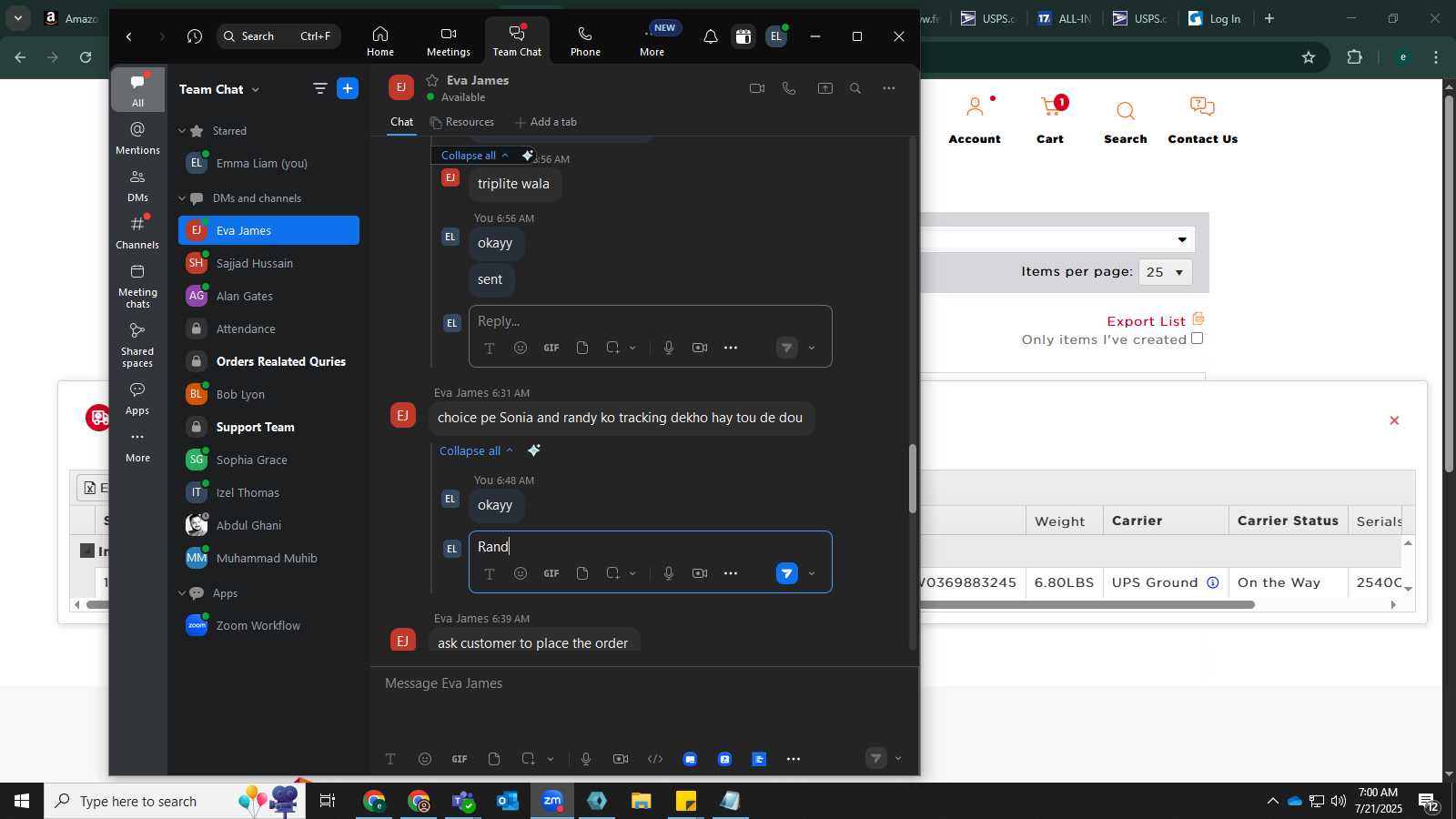Start audio call with Eva James

(789, 88)
